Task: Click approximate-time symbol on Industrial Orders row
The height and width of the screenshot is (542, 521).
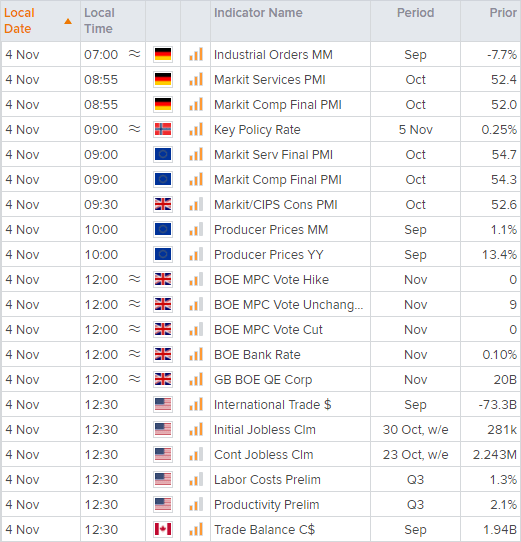Action: click(x=134, y=54)
